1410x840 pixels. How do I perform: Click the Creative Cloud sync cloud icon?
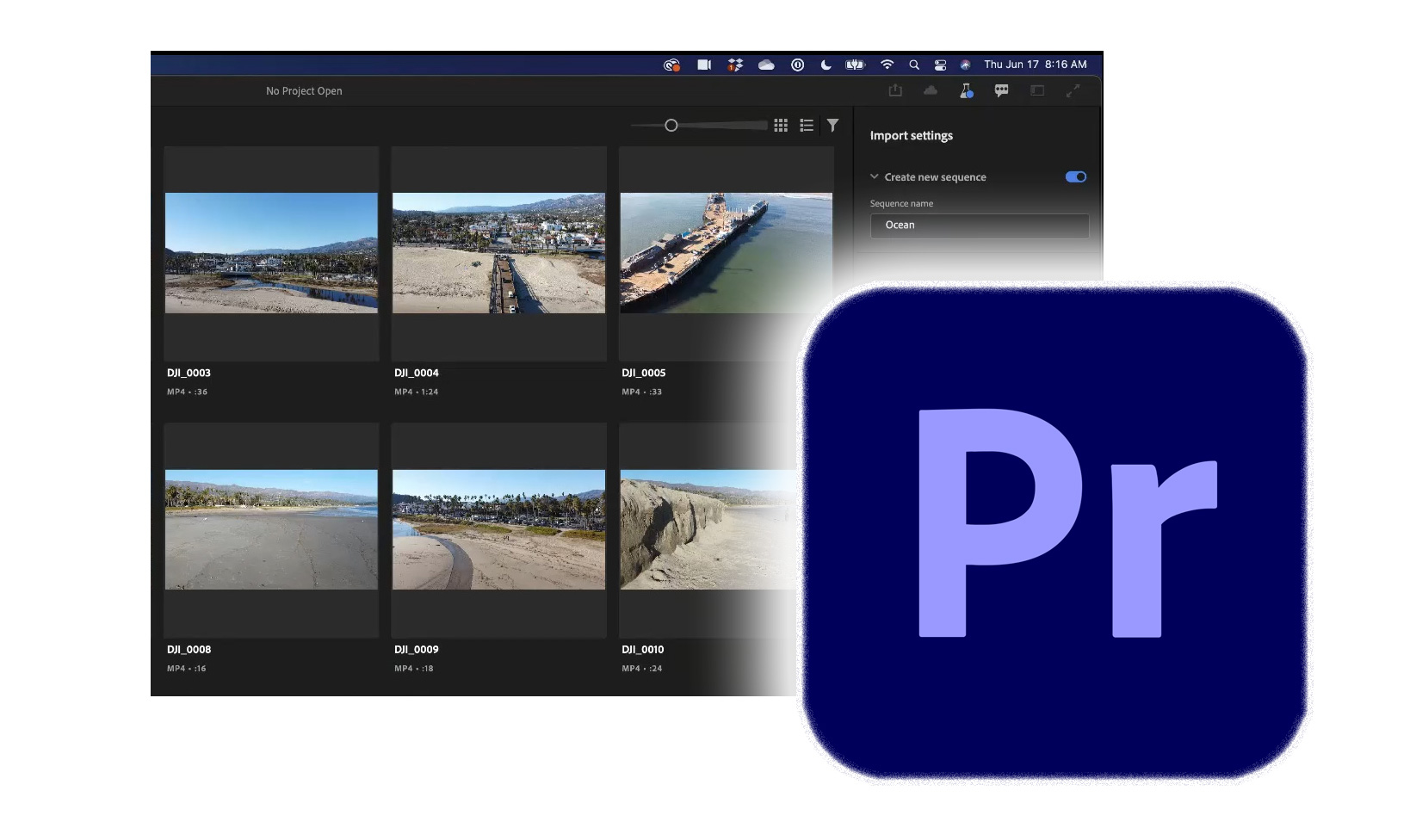931,90
